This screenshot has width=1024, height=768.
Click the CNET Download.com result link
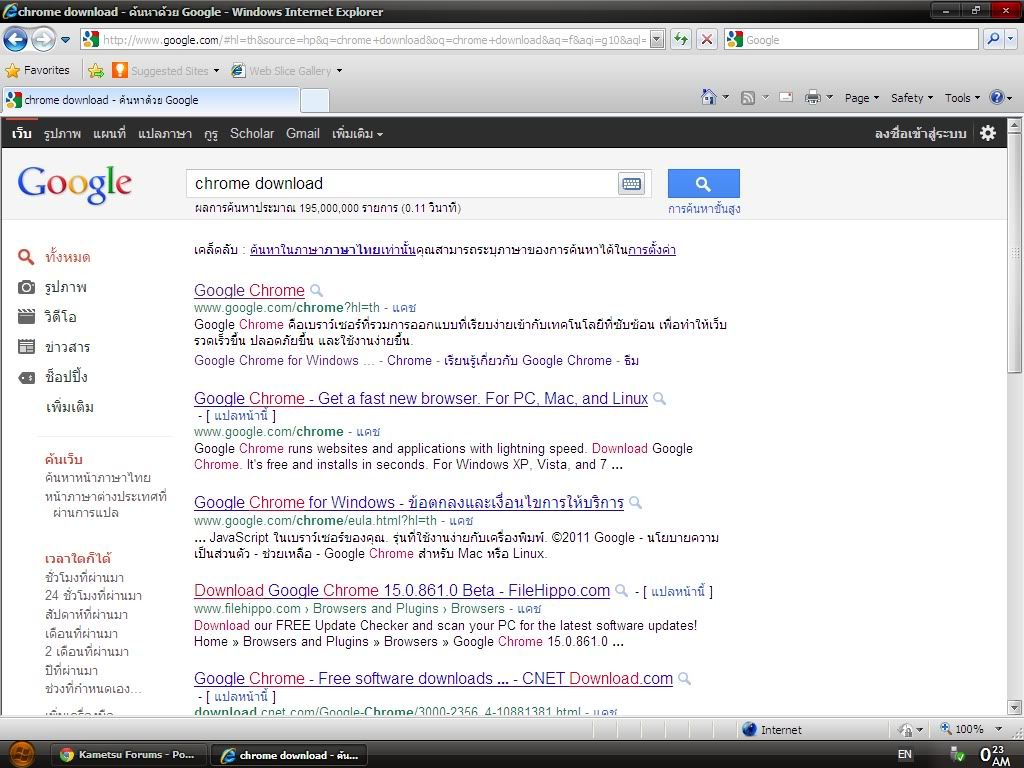(433, 678)
